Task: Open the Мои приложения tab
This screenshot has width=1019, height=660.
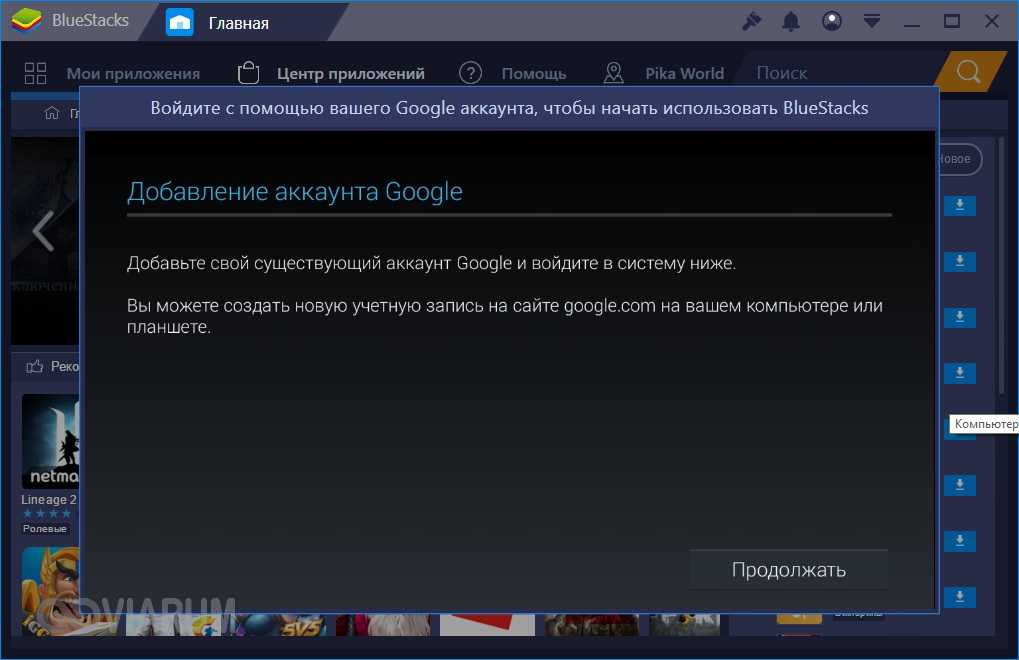Action: click(112, 73)
